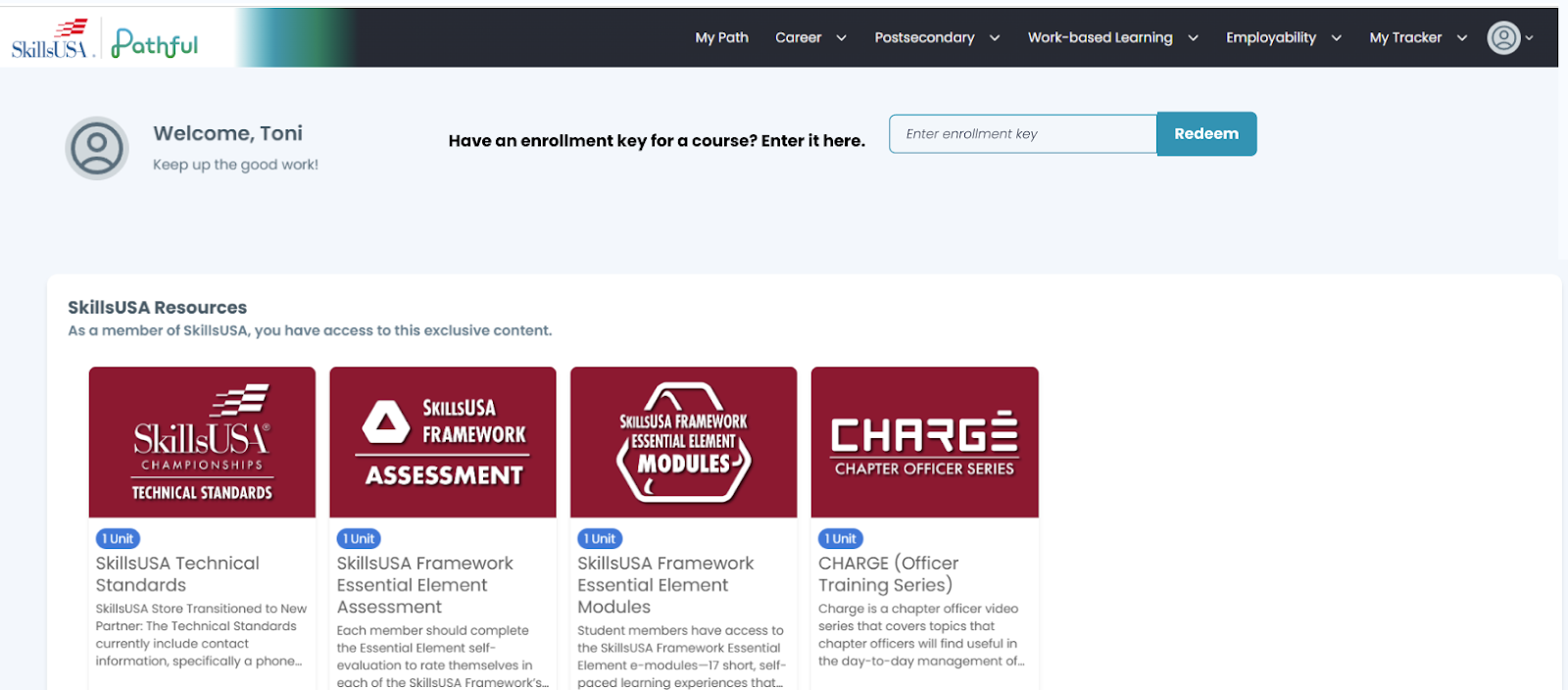Open the CHARGE Chapter Officer Series thumbnail
The height and width of the screenshot is (690, 1568).
tap(925, 442)
